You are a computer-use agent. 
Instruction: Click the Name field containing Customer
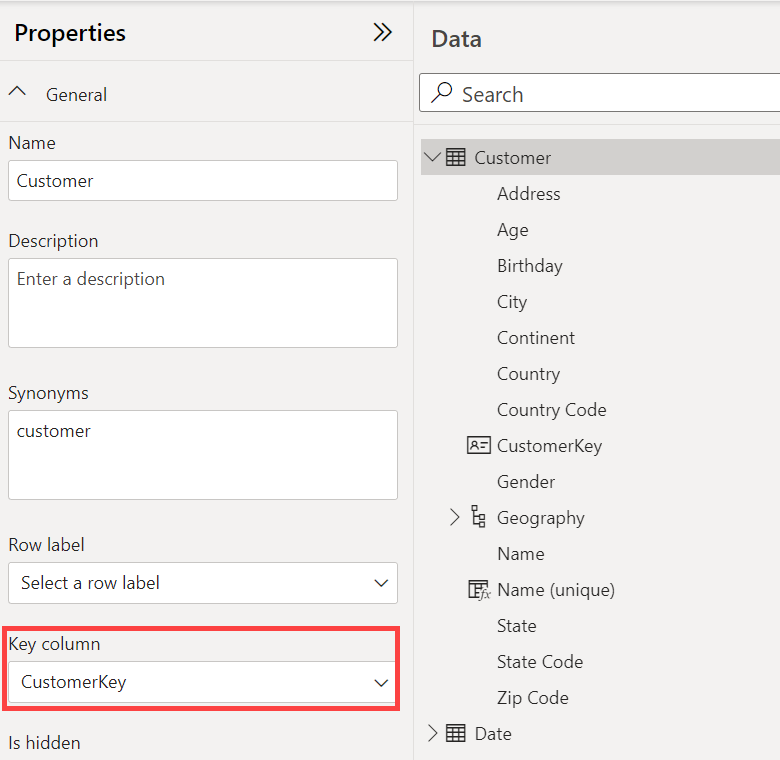(202, 181)
